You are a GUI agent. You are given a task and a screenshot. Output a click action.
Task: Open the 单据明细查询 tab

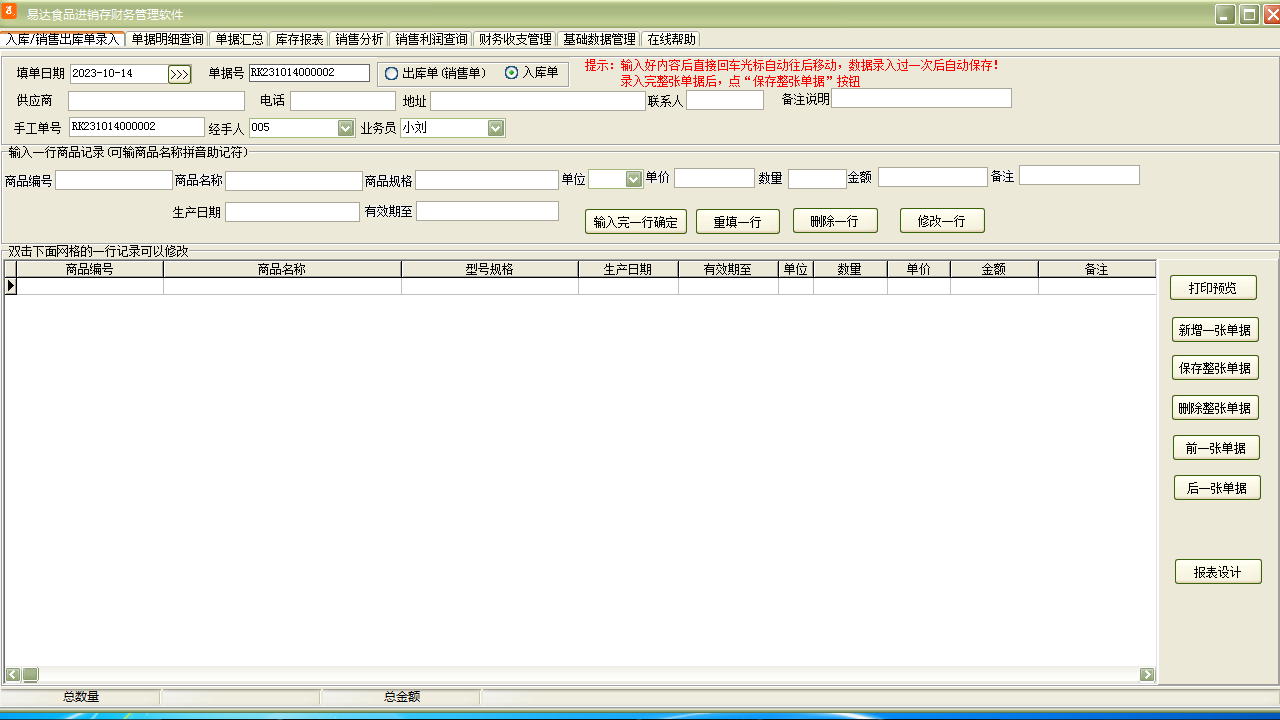click(x=168, y=39)
